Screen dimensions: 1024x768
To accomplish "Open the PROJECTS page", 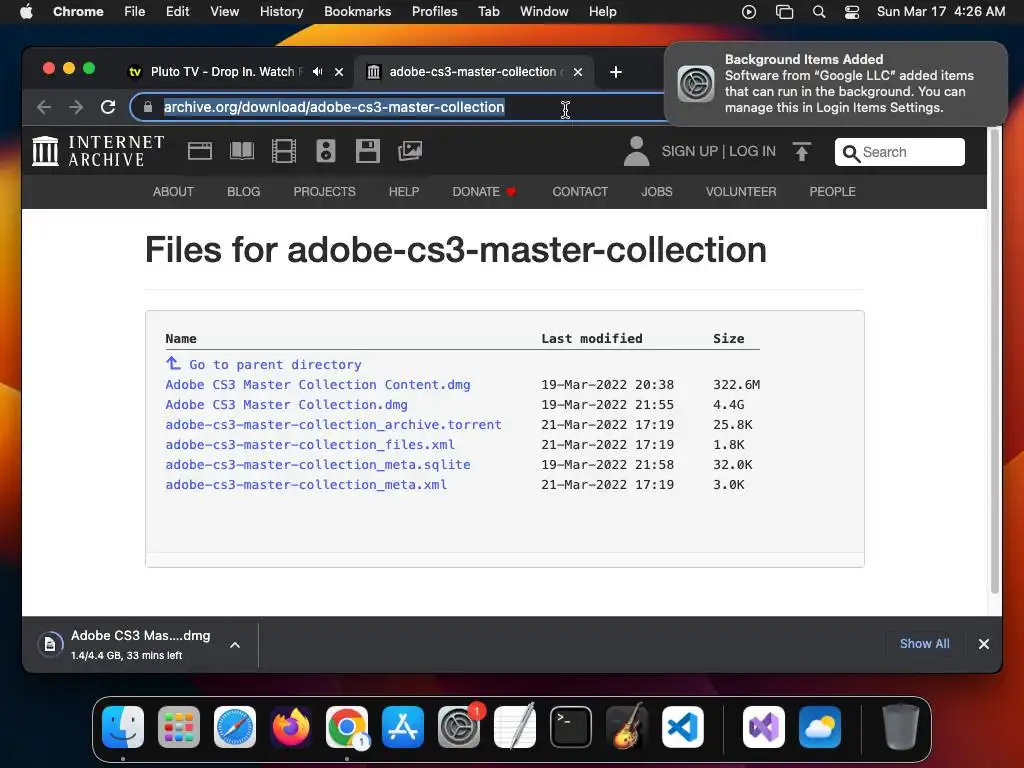I will pos(325,192).
